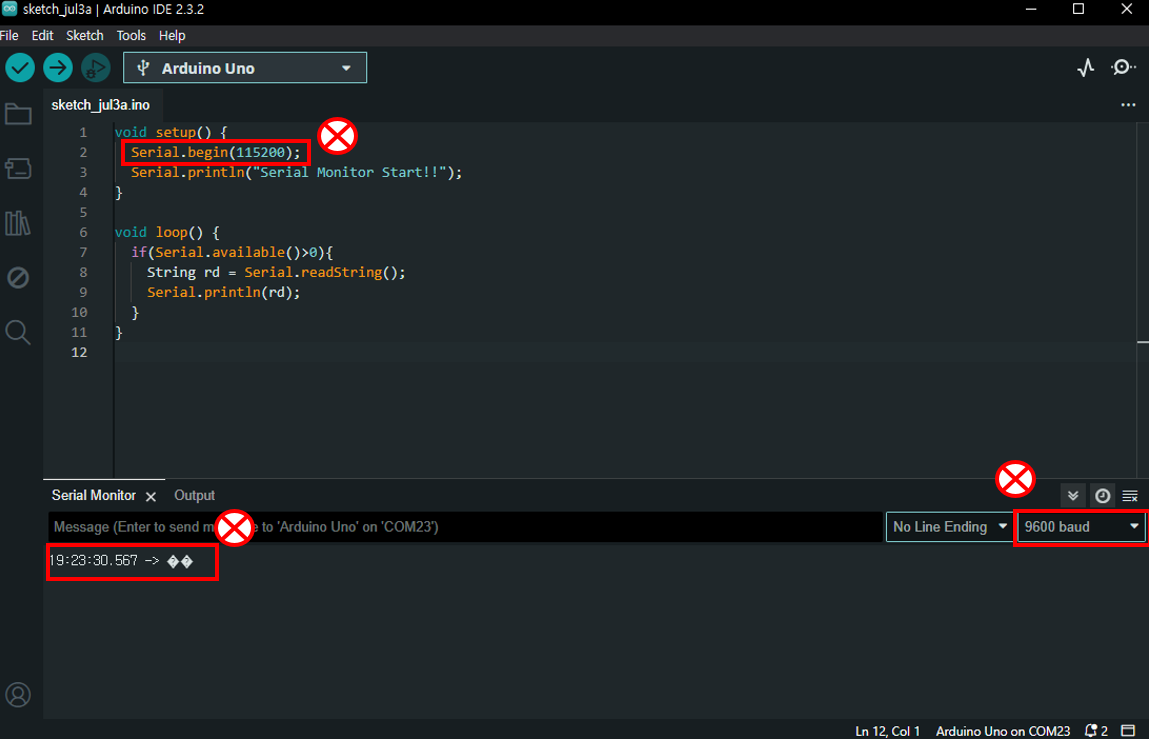1149x739 pixels.
Task: Open the Search sidebar magnifier icon
Action: (x=18, y=332)
